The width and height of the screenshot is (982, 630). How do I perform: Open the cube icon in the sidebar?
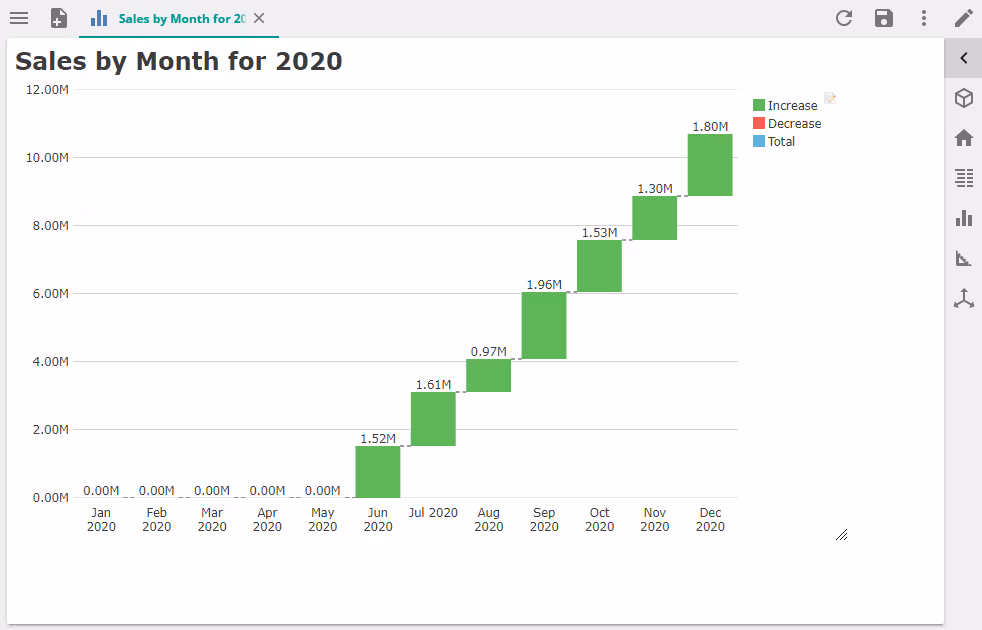964,98
